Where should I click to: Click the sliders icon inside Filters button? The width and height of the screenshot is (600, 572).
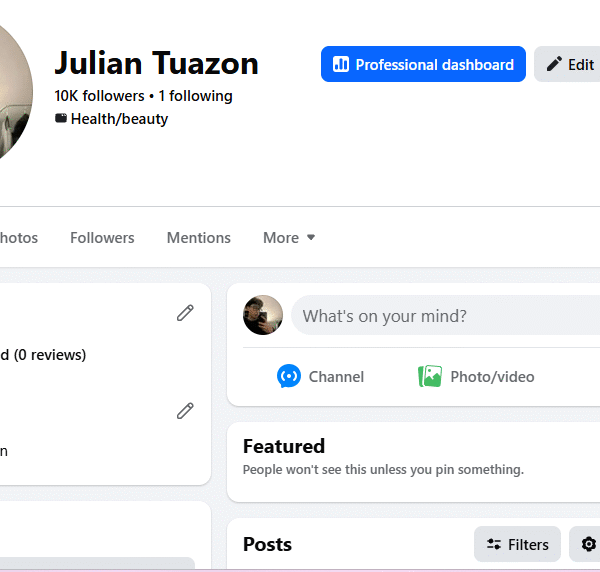click(x=494, y=544)
